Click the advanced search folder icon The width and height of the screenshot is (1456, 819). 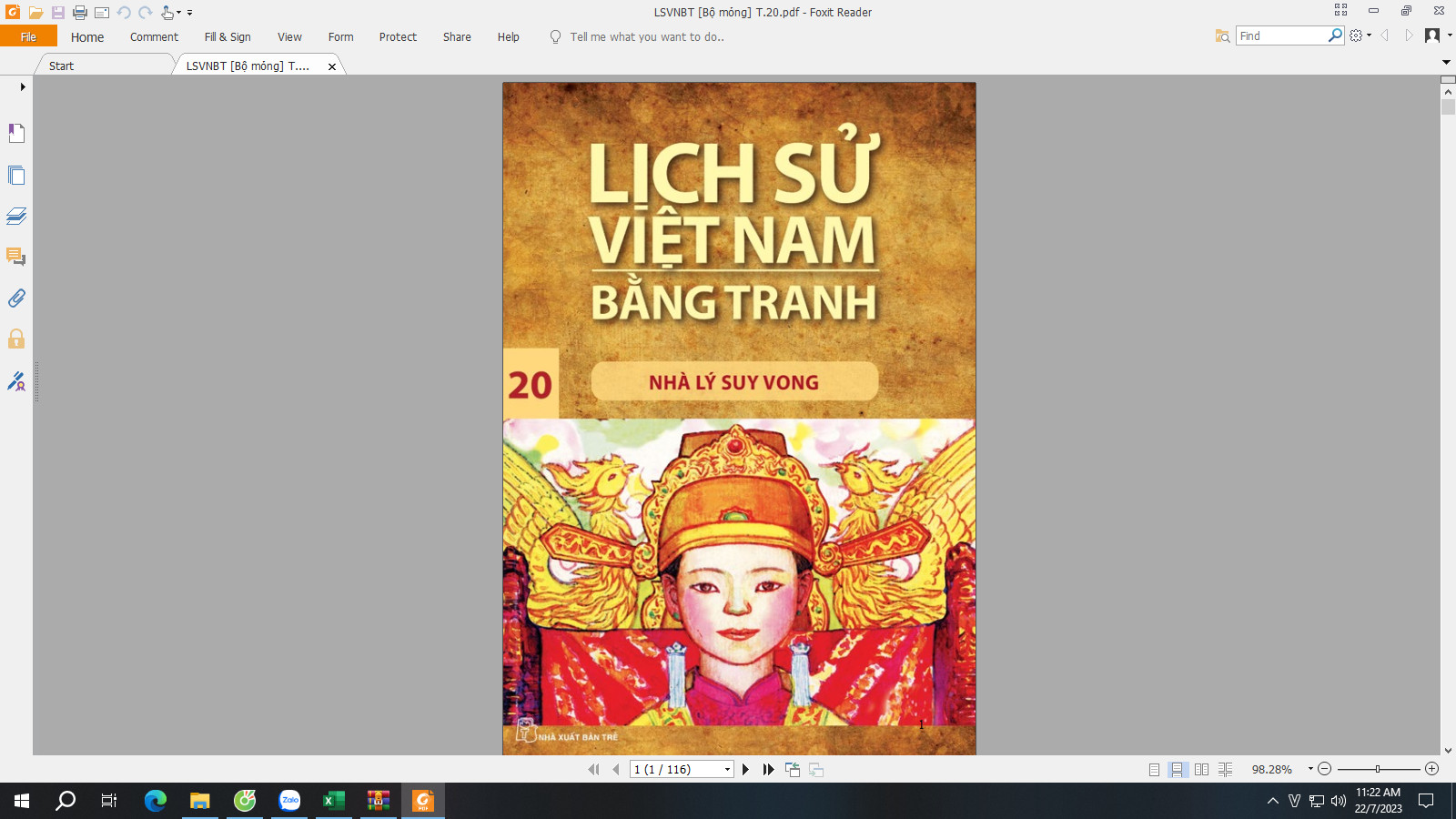tap(1222, 35)
